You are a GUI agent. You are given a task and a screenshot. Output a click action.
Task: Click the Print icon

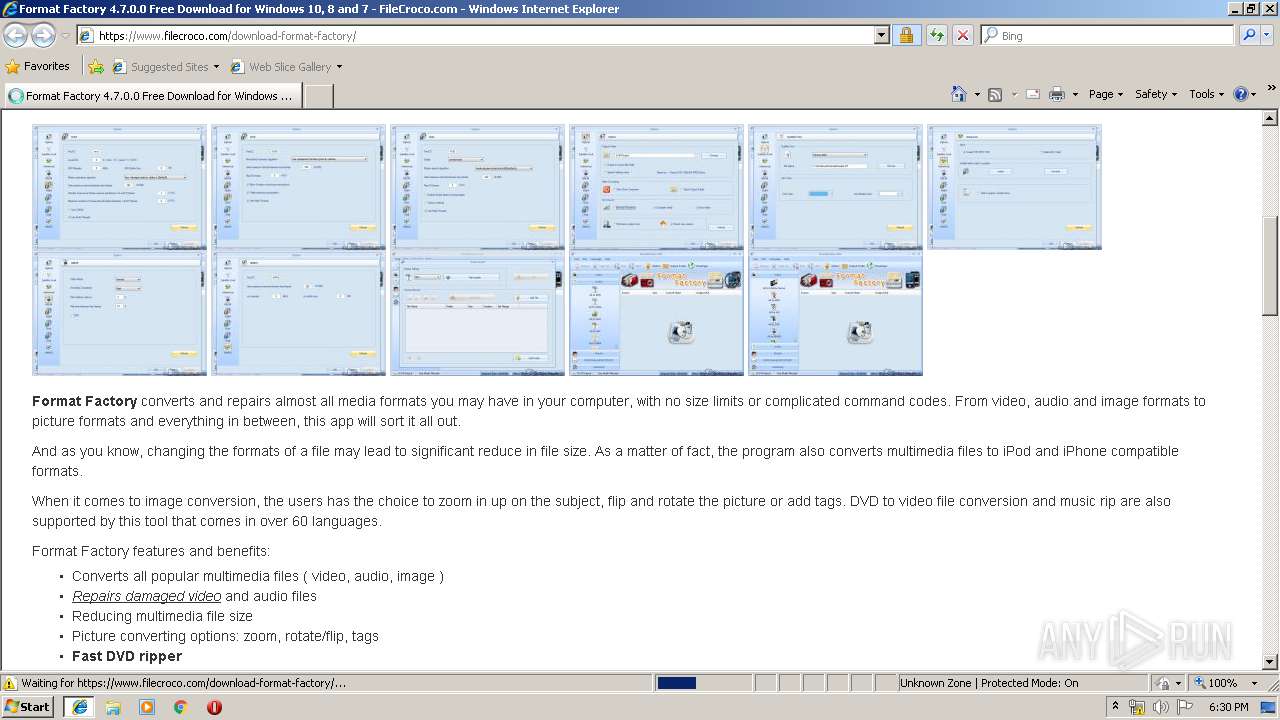(x=1058, y=94)
